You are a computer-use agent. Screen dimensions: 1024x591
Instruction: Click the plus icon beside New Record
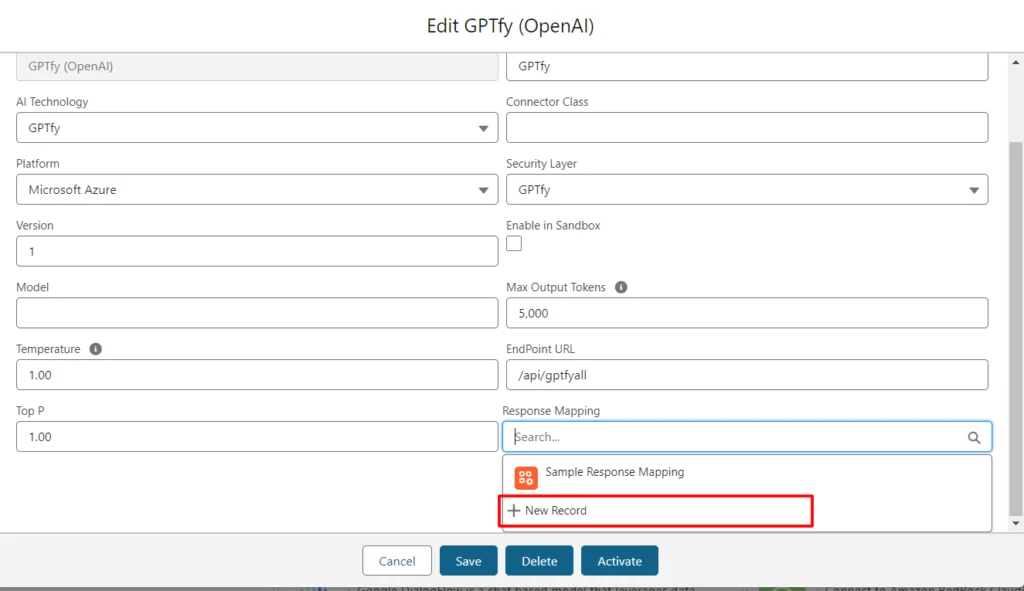[x=514, y=511]
